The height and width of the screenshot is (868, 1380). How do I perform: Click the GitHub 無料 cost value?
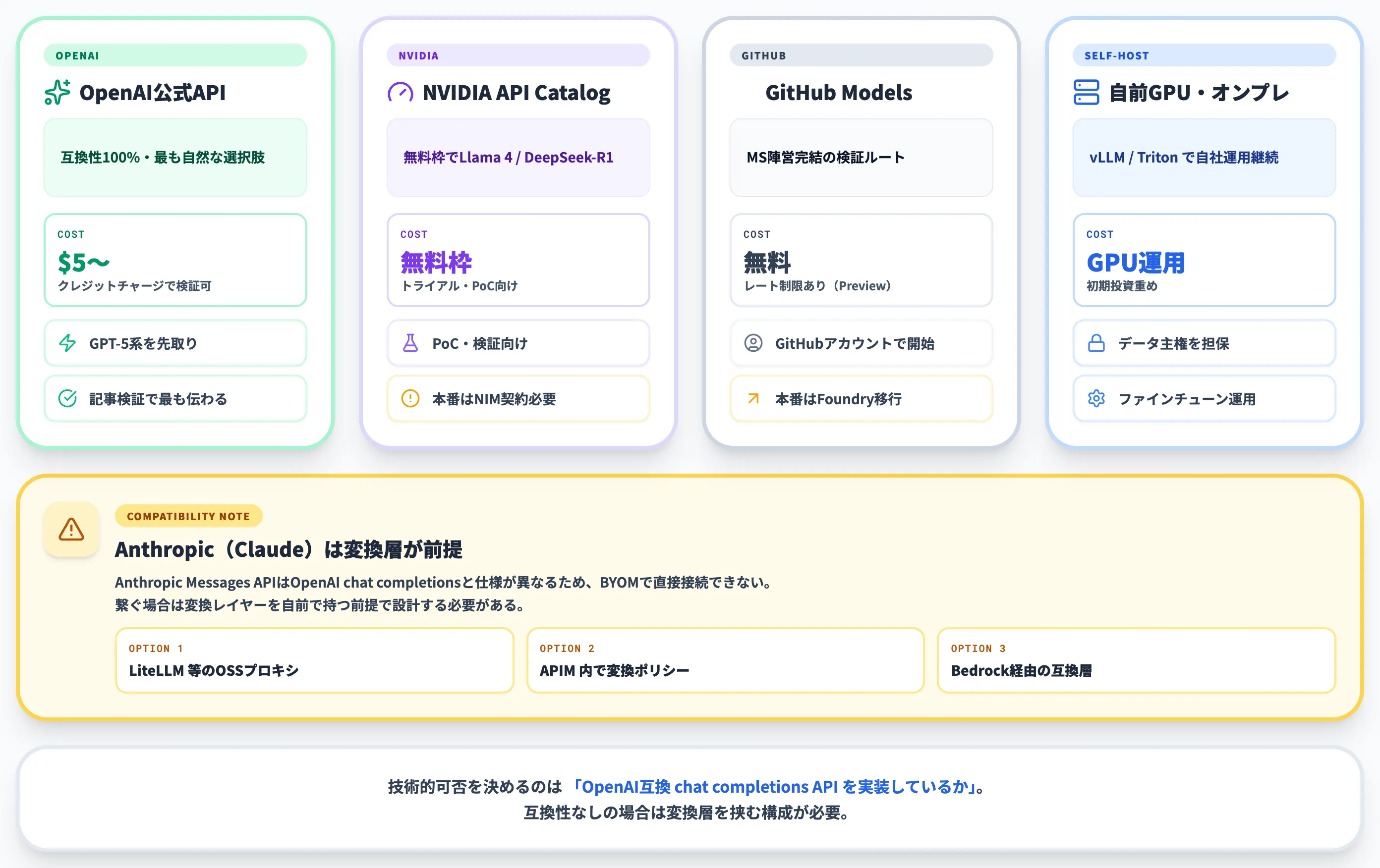point(767,263)
